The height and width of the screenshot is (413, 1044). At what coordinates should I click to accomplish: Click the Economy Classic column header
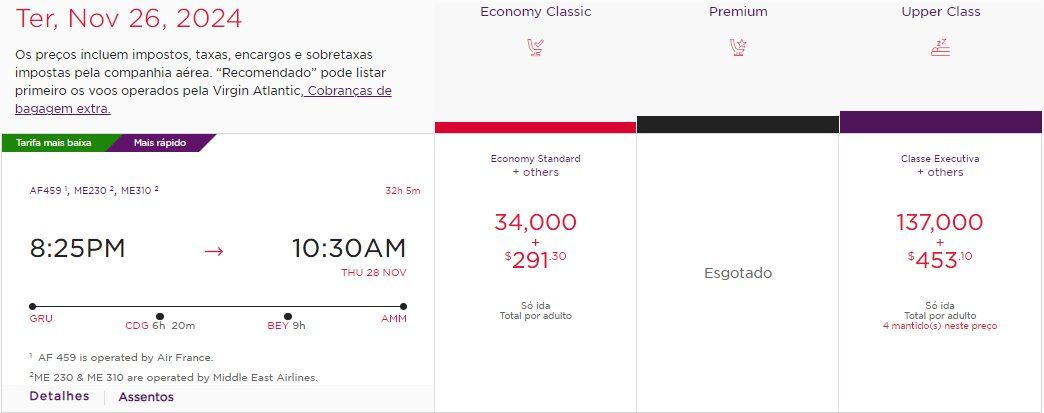click(x=535, y=12)
